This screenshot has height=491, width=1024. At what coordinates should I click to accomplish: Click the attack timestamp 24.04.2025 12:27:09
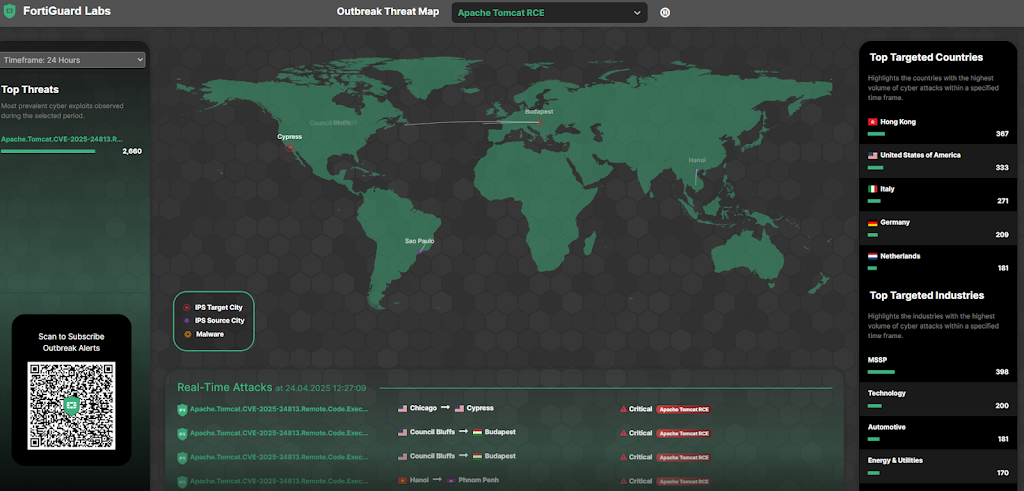pyautogui.click(x=321, y=388)
